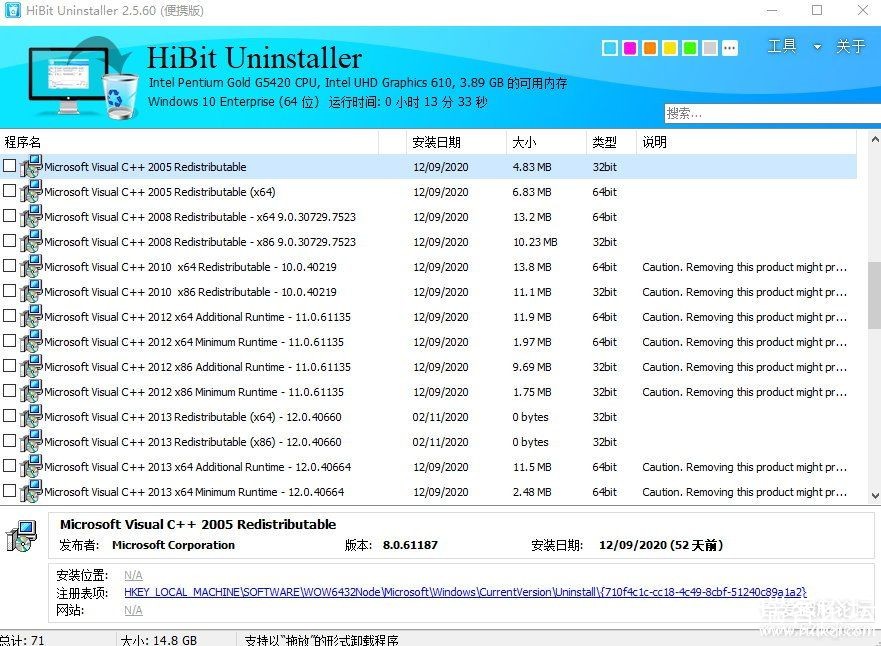Click the N/A link beside 网站

click(133, 610)
